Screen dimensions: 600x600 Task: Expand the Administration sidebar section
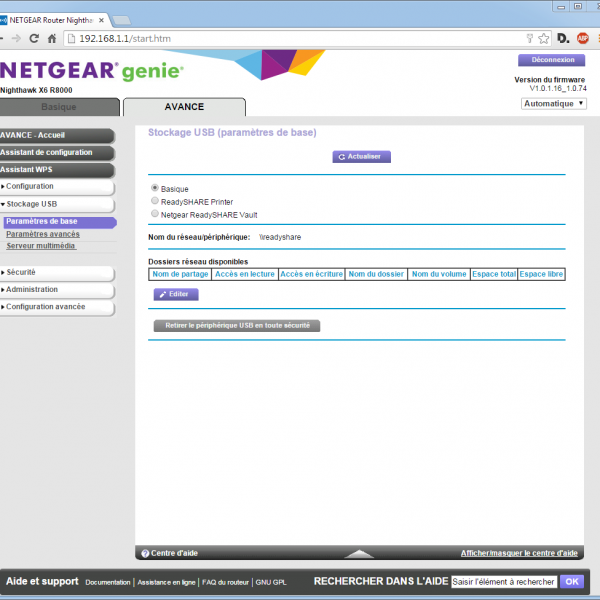click(57, 290)
